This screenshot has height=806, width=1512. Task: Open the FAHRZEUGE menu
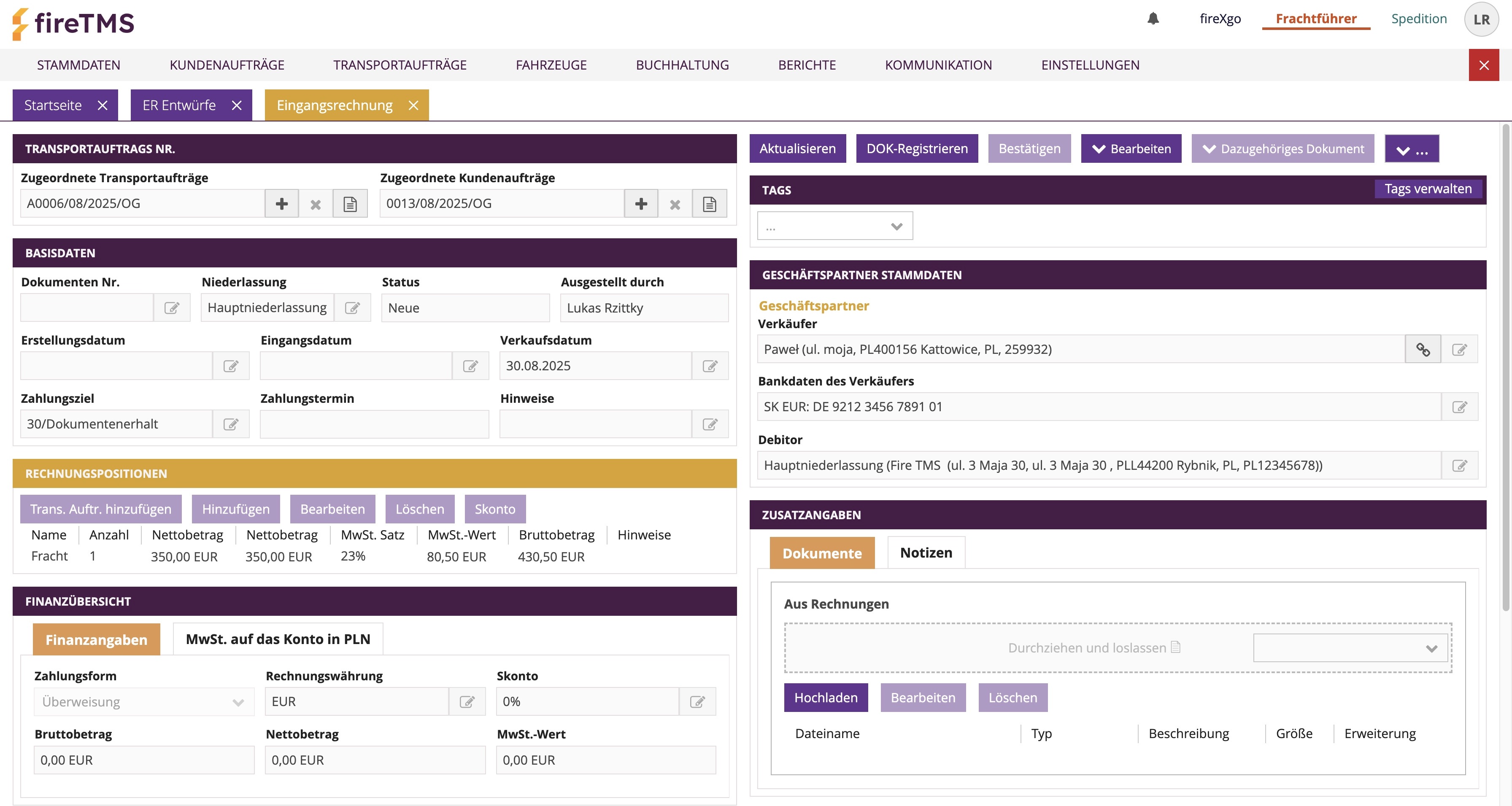pyautogui.click(x=551, y=65)
